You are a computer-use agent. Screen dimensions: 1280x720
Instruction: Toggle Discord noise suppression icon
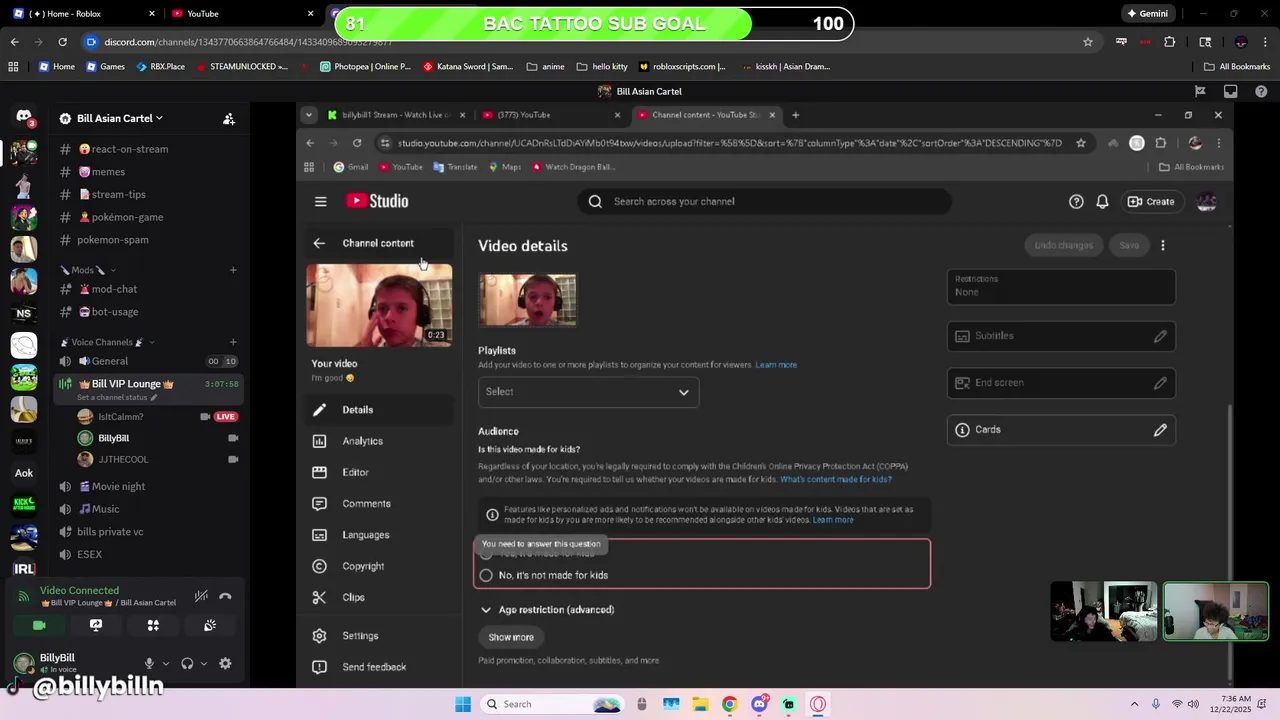click(x=201, y=596)
